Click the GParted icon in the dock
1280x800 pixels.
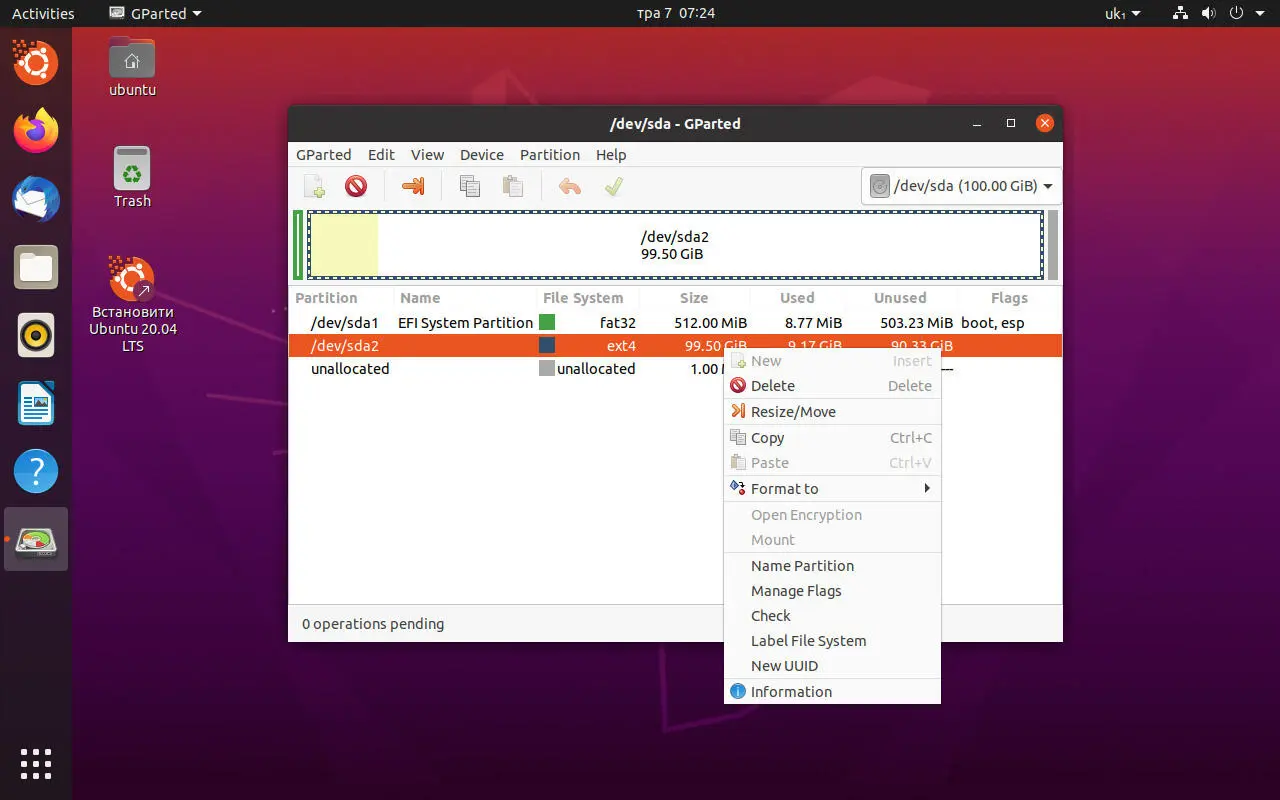36,539
